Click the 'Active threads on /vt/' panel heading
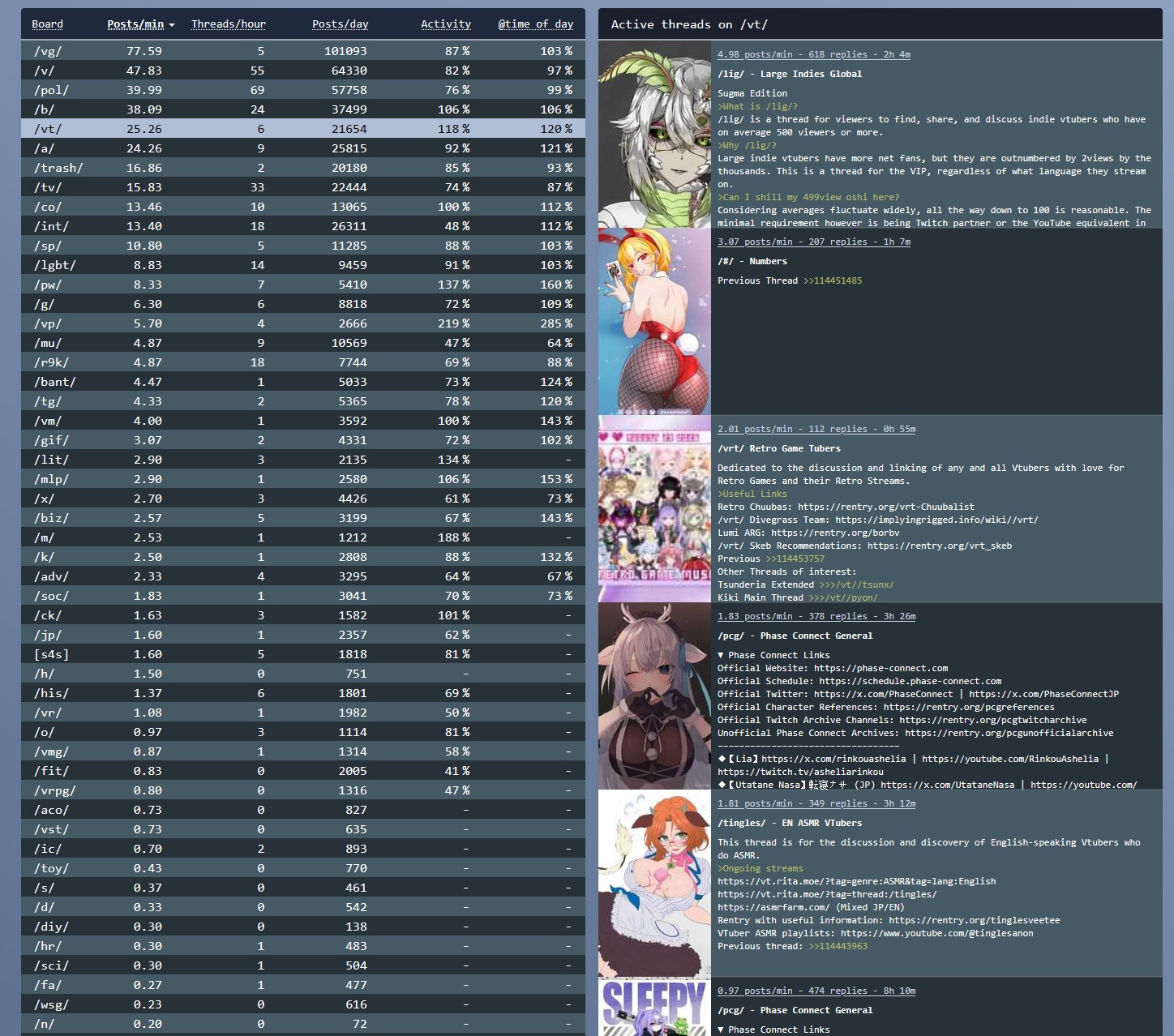The height and width of the screenshot is (1036, 1174). tap(689, 24)
